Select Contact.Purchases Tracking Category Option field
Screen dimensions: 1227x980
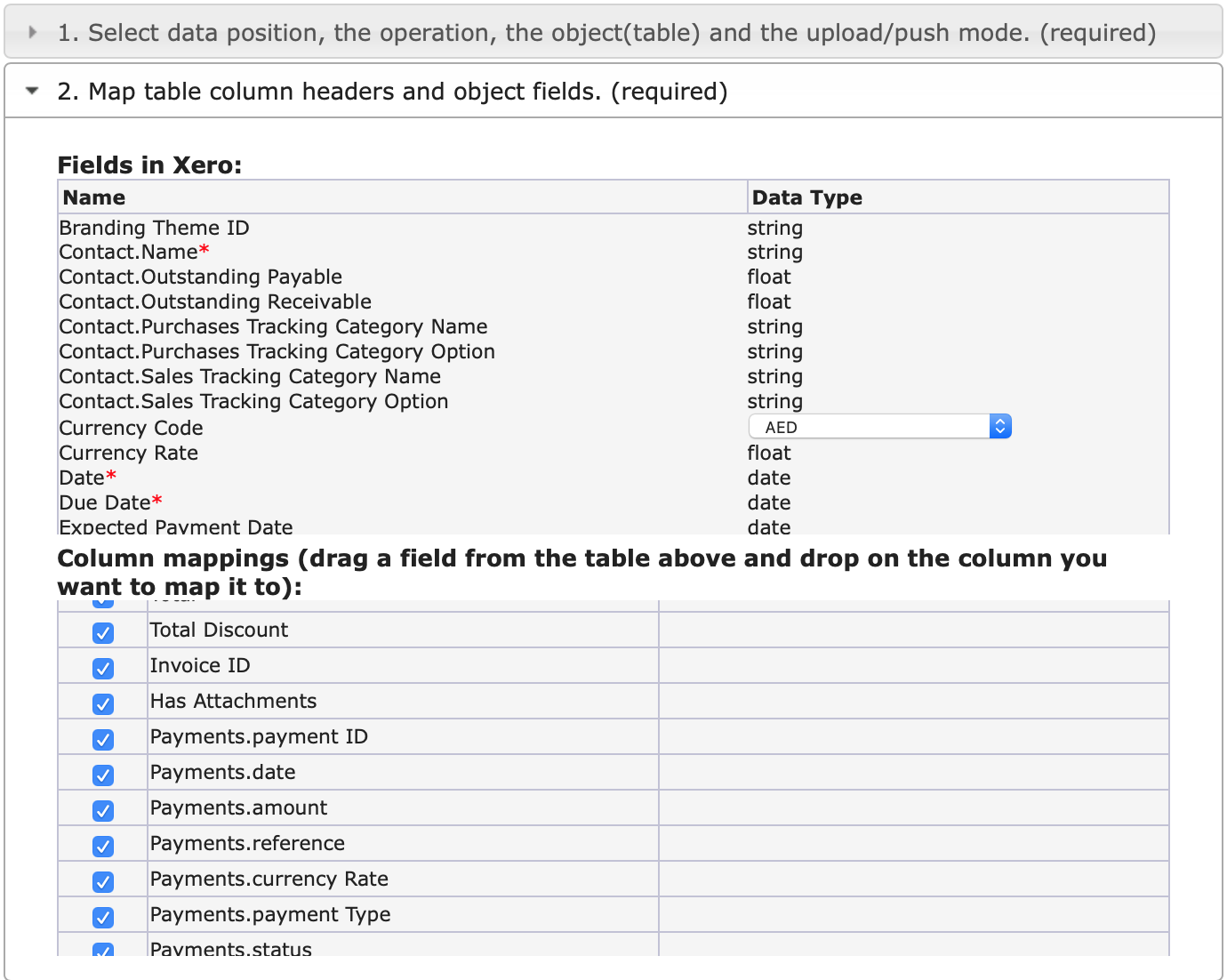click(x=277, y=352)
